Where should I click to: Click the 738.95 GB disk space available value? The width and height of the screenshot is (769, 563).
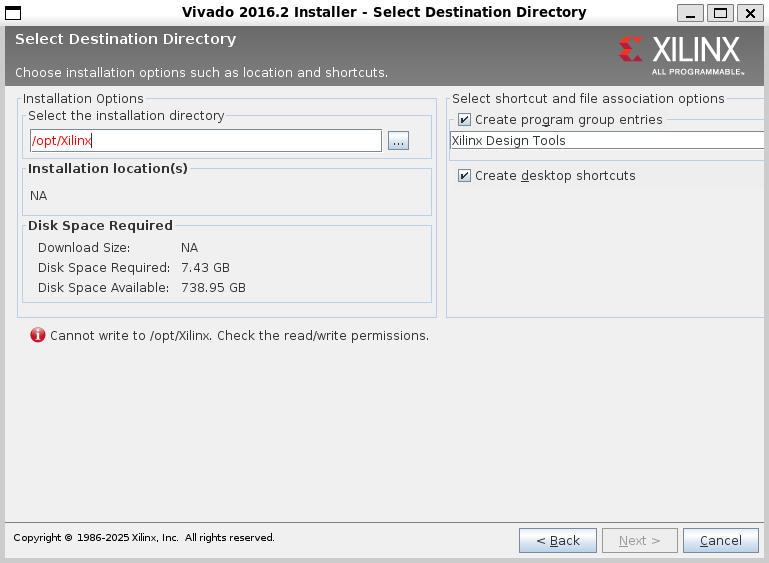click(213, 288)
